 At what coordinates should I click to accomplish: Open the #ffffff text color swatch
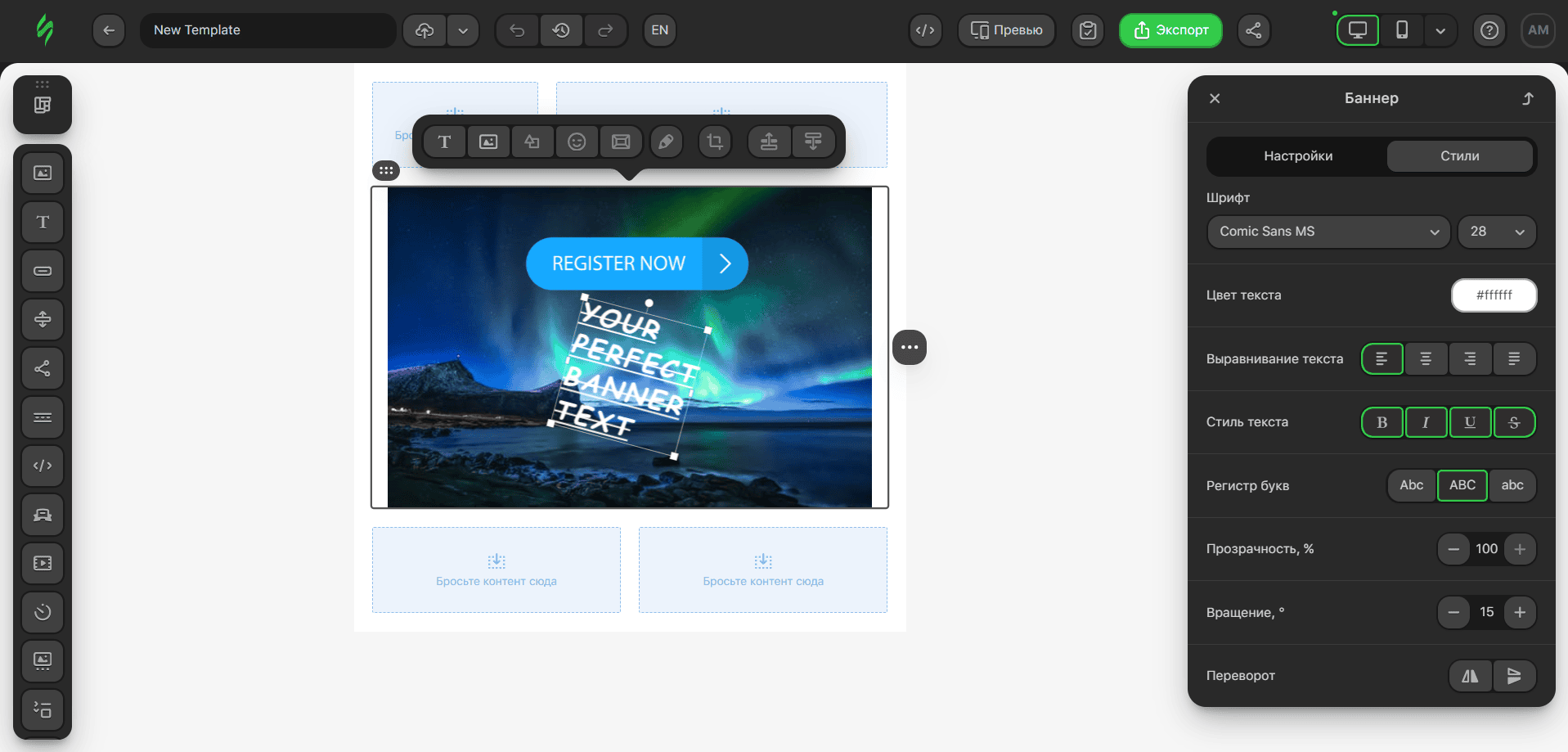click(1494, 295)
